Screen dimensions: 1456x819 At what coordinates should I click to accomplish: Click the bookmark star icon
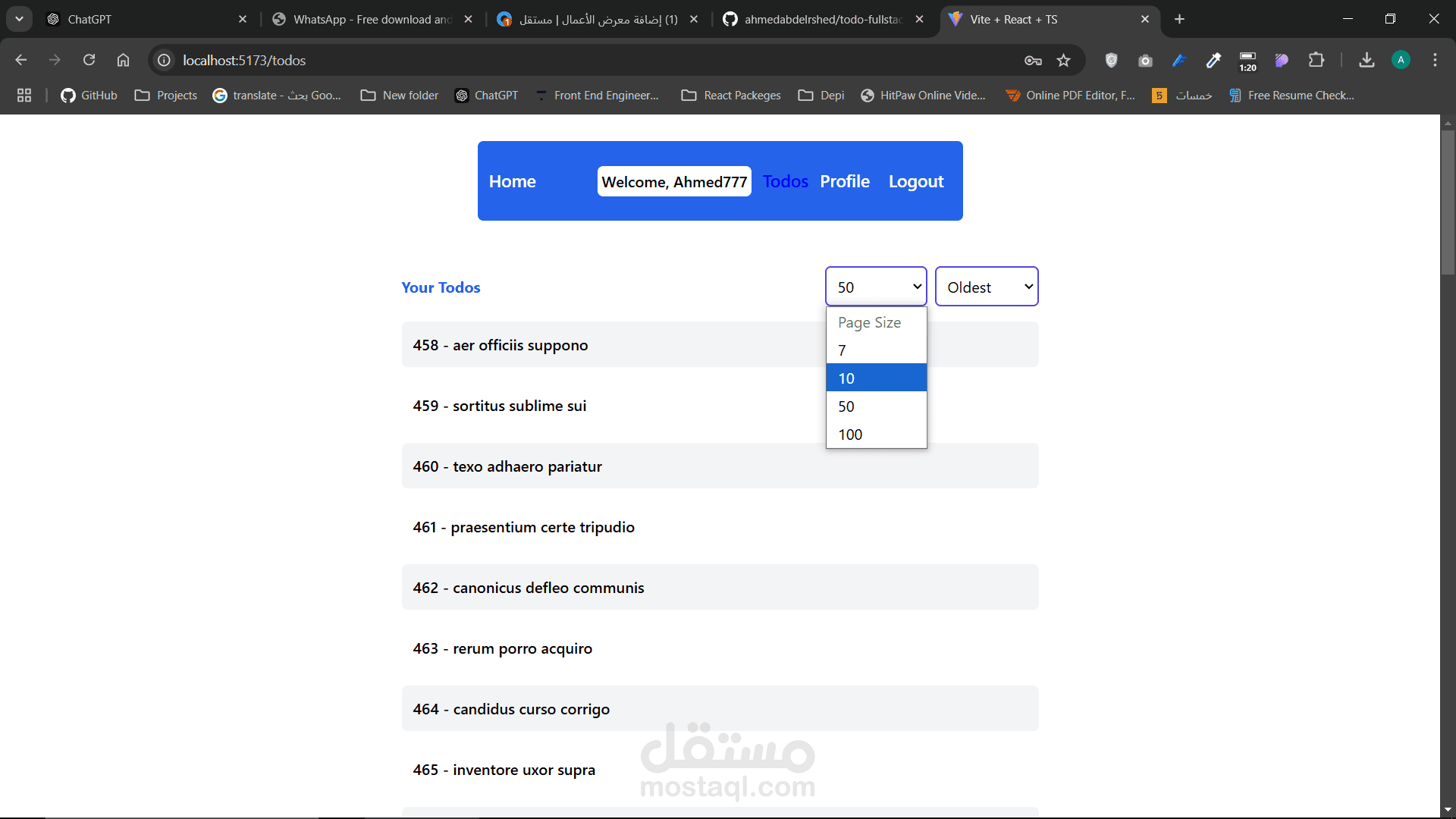tap(1064, 61)
